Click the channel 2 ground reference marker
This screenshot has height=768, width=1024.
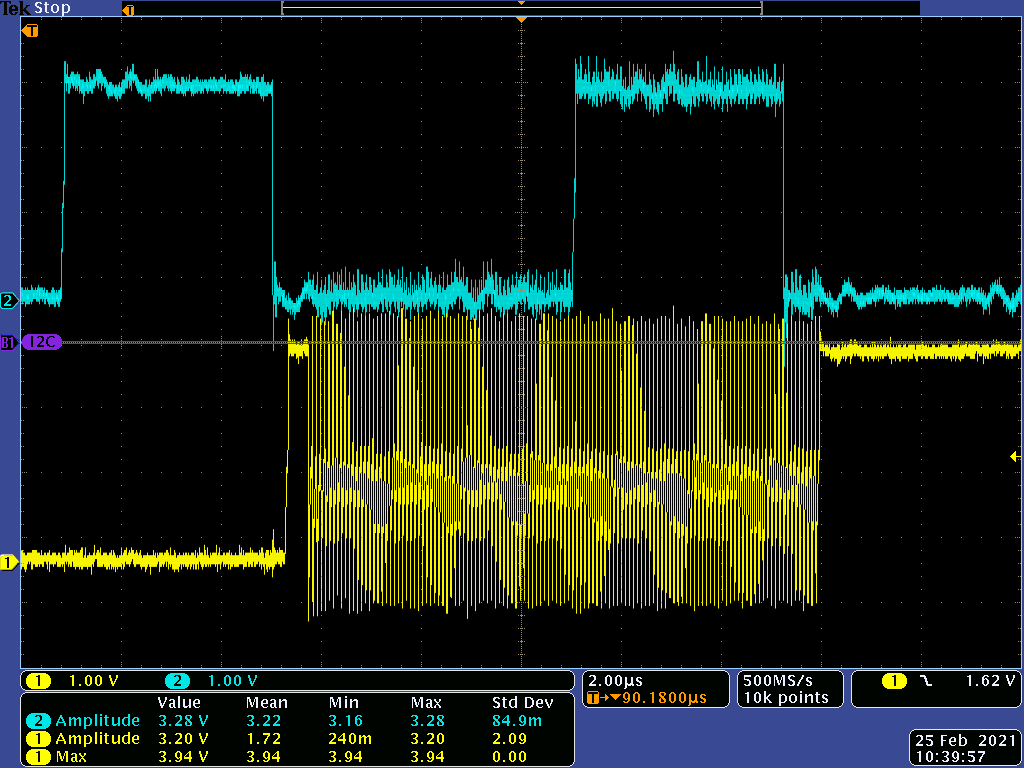click(x=9, y=300)
